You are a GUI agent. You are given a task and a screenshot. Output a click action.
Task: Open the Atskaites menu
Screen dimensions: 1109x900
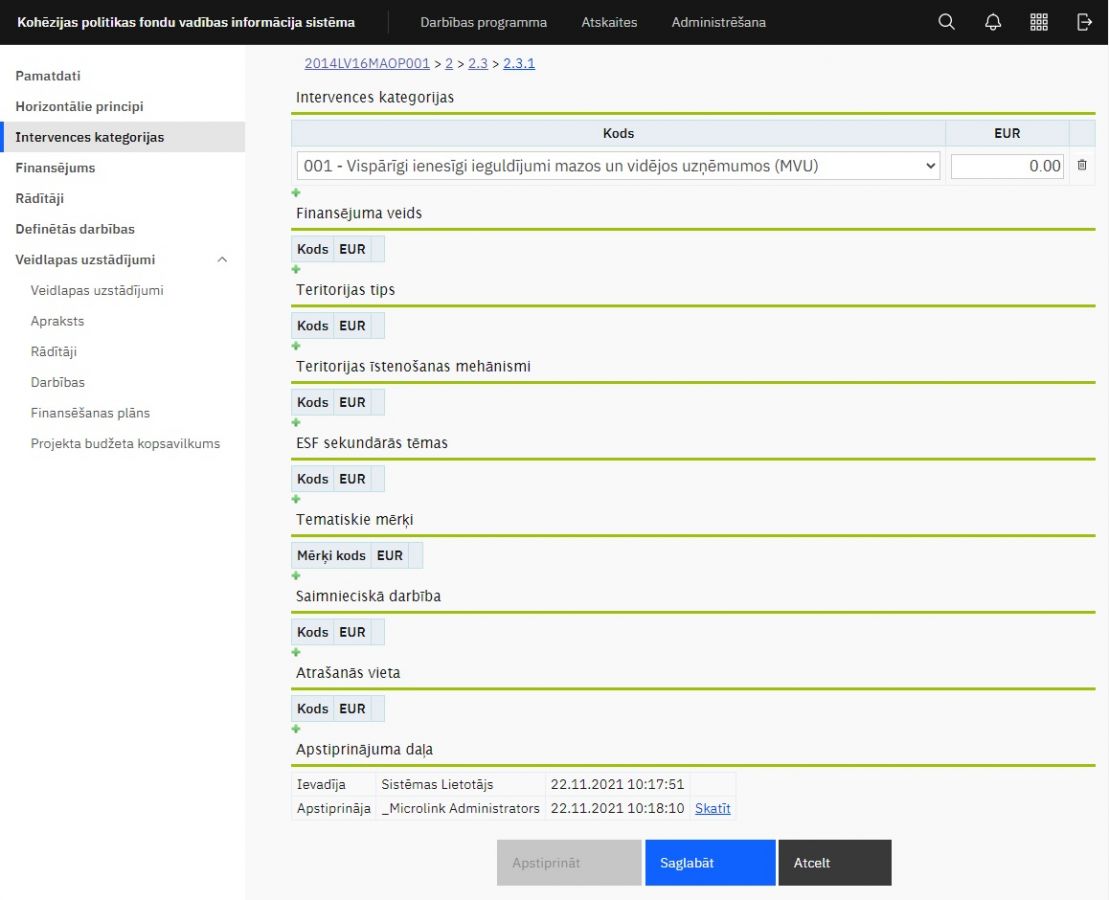[609, 22]
